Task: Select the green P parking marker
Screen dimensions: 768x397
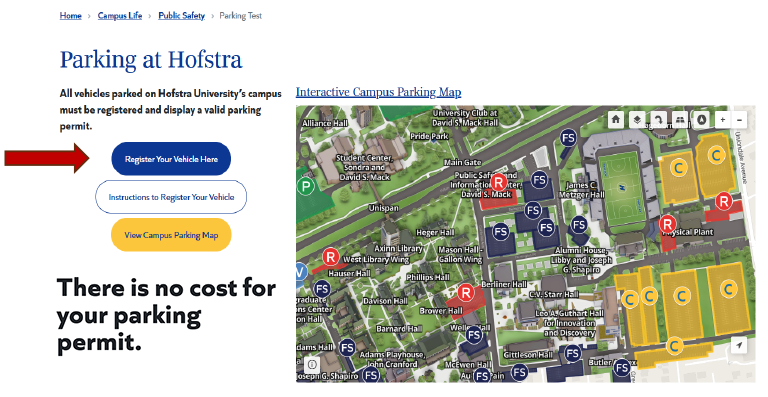Action: [x=306, y=186]
